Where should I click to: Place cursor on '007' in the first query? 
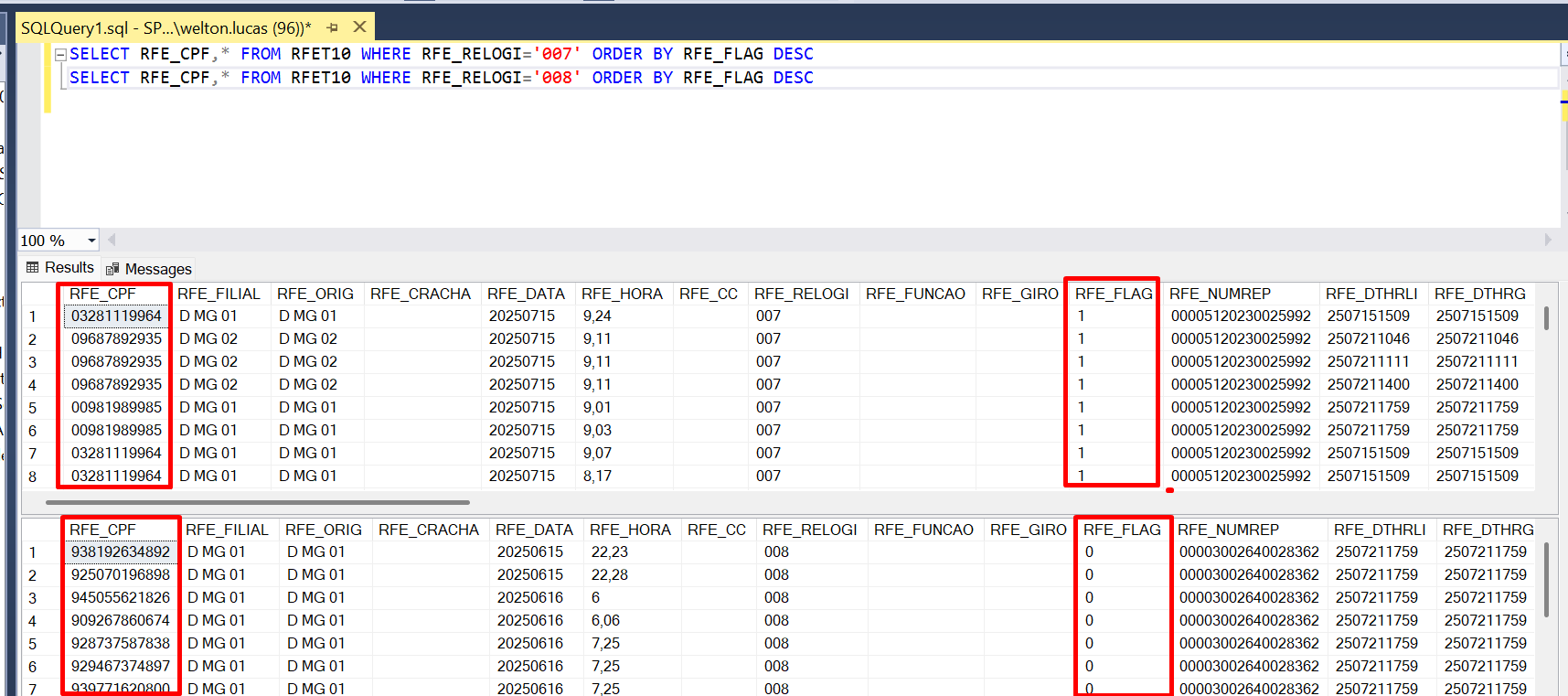click(557, 54)
